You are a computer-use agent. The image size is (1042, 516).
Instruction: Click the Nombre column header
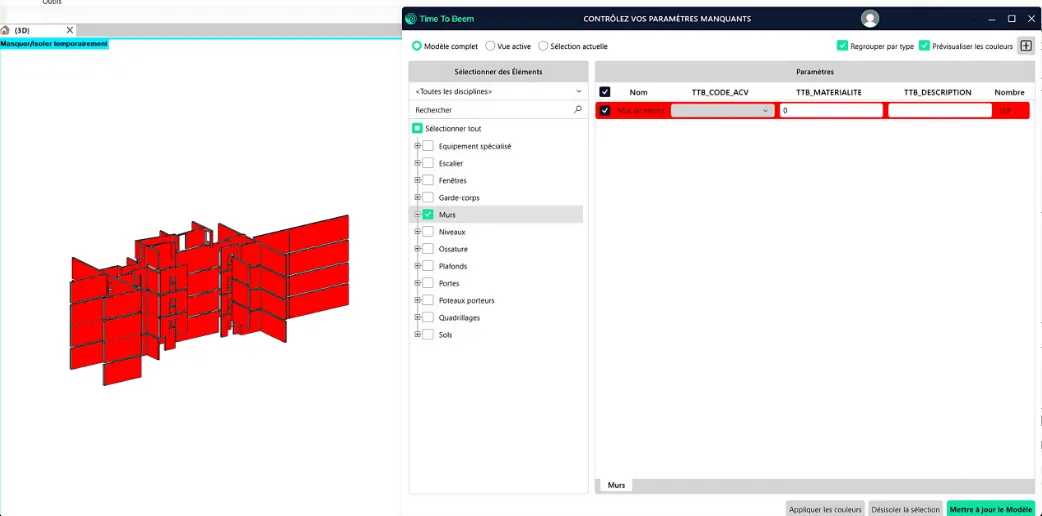tap(1009, 92)
